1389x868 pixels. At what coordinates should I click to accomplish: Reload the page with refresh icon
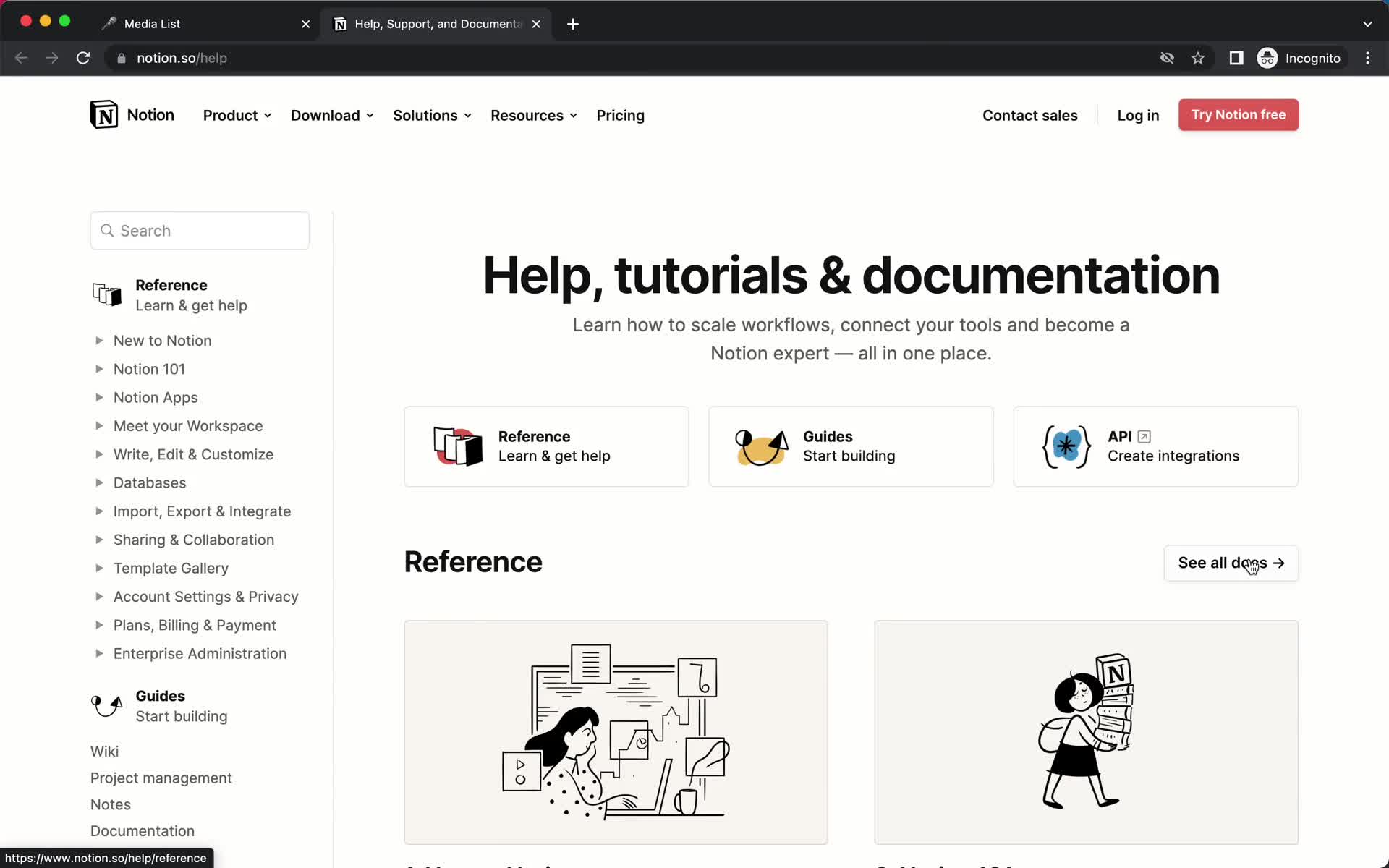click(83, 58)
